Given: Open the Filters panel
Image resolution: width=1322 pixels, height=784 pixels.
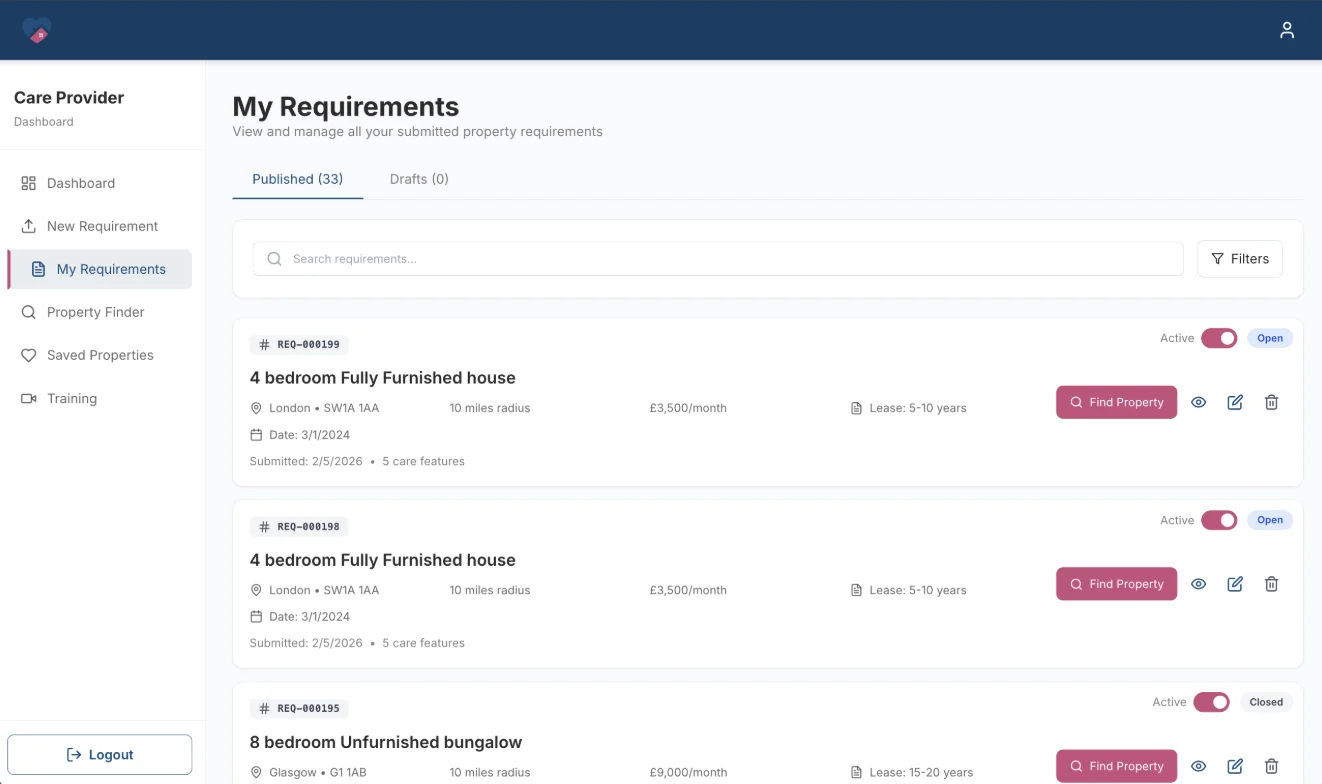Looking at the screenshot, I should click(1240, 258).
